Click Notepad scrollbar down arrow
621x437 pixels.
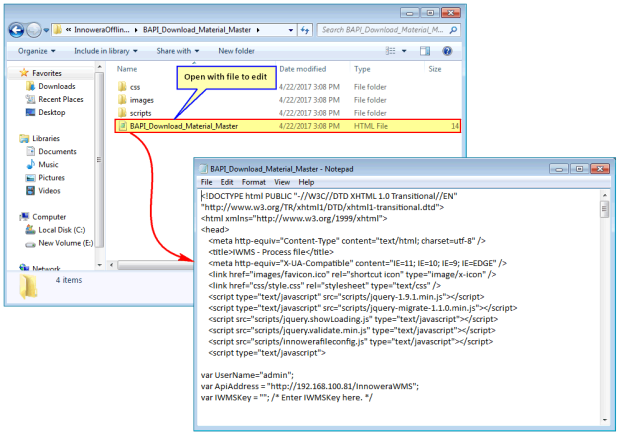coord(604,420)
